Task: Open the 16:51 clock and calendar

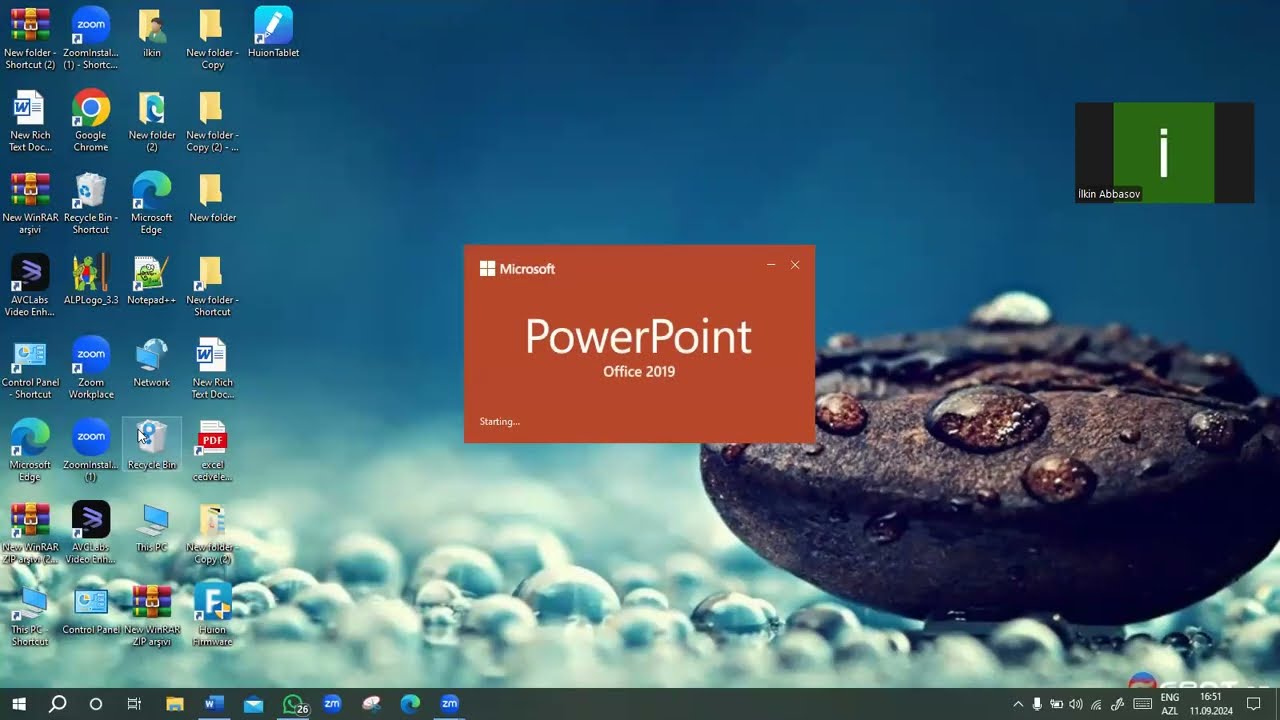Action: pyautogui.click(x=1210, y=704)
